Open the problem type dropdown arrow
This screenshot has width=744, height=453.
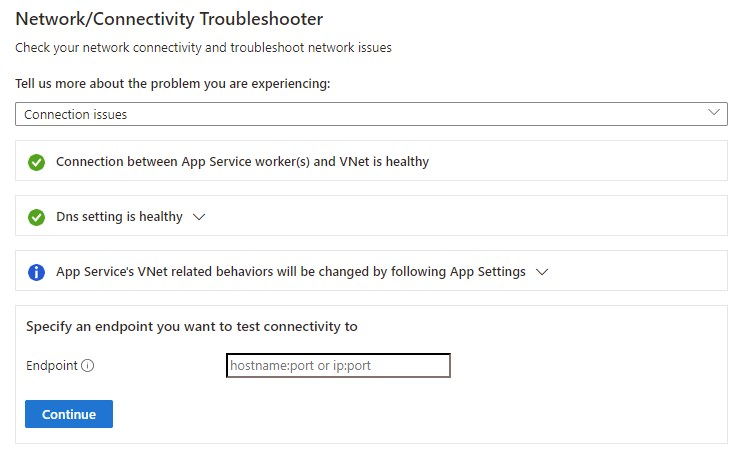click(x=714, y=113)
